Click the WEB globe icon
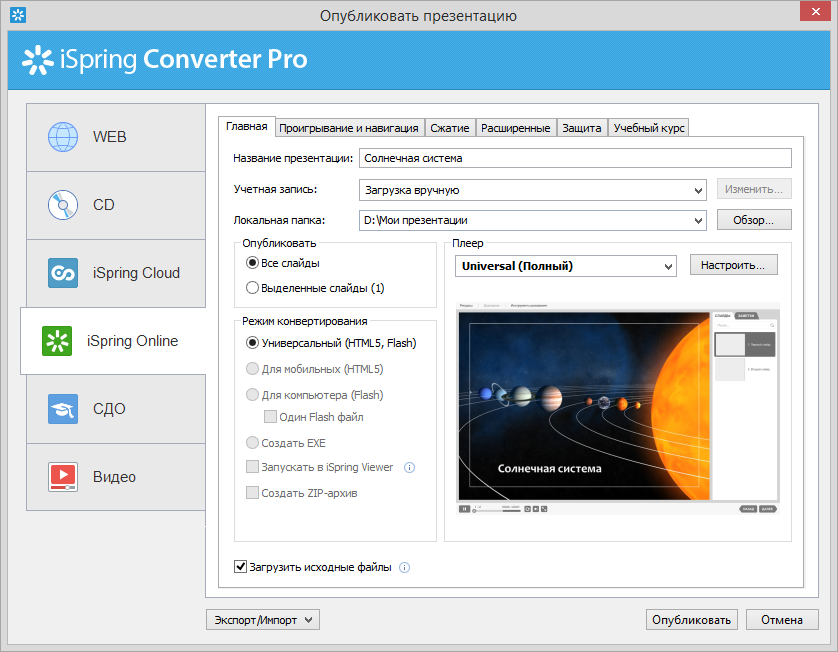 [63, 137]
